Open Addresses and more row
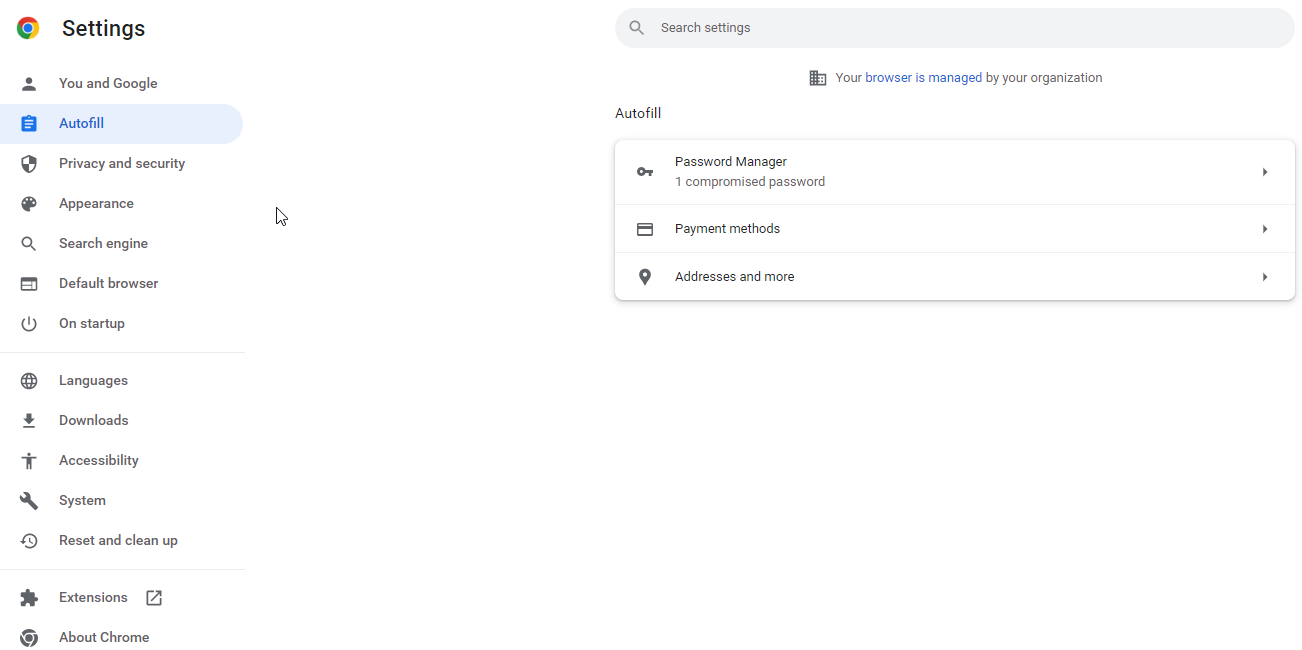Screen dimensions: 1302x650 coord(955,277)
